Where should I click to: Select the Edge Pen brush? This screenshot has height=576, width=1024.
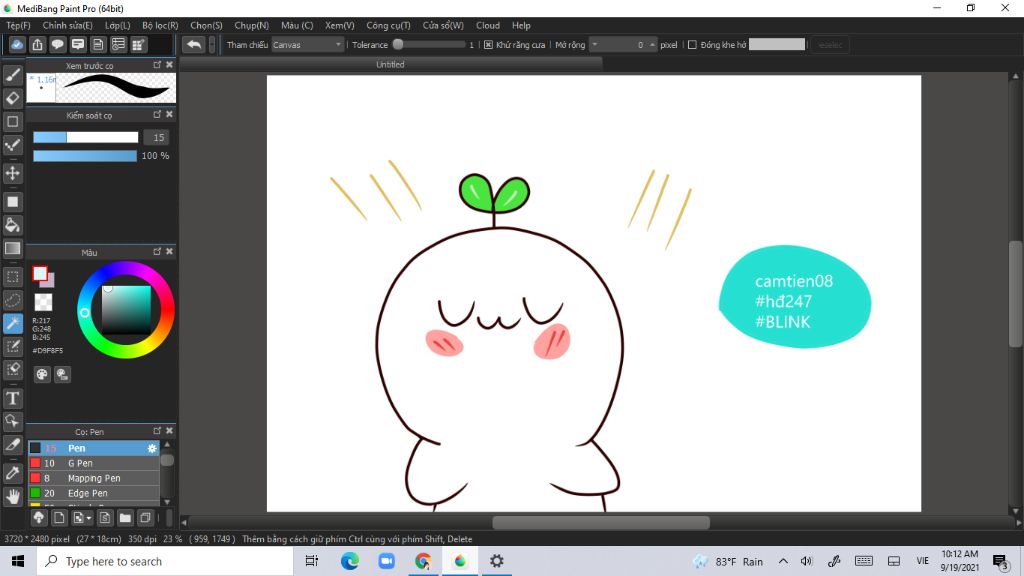coord(93,493)
